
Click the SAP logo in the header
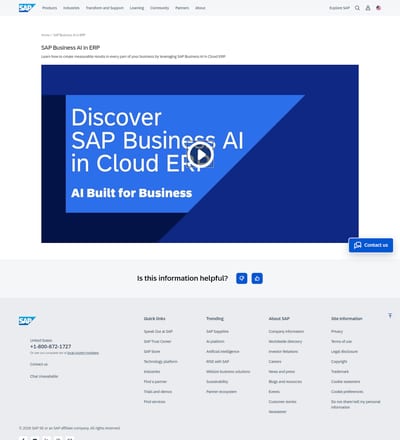point(27,8)
